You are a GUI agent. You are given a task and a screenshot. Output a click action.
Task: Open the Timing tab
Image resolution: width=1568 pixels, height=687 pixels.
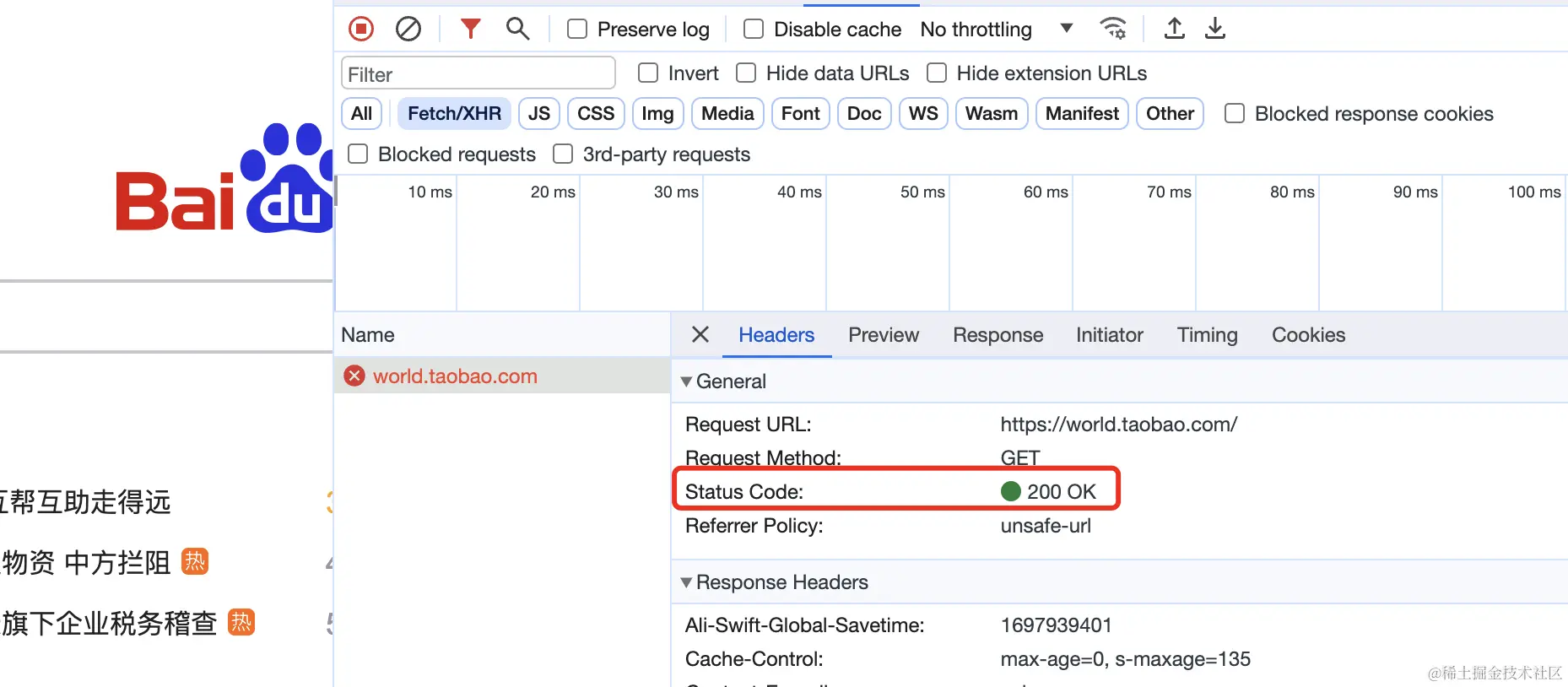tap(1207, 335)
